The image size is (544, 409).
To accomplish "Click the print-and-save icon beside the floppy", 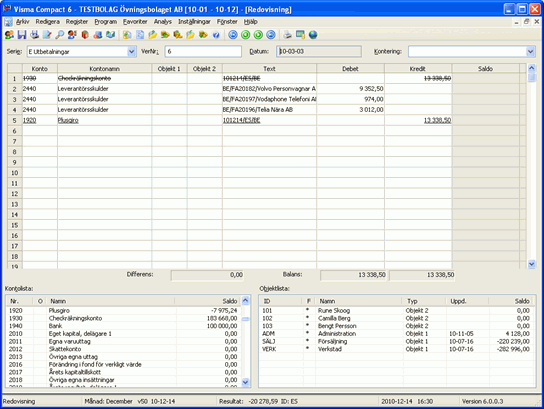I will pos(34,35).
